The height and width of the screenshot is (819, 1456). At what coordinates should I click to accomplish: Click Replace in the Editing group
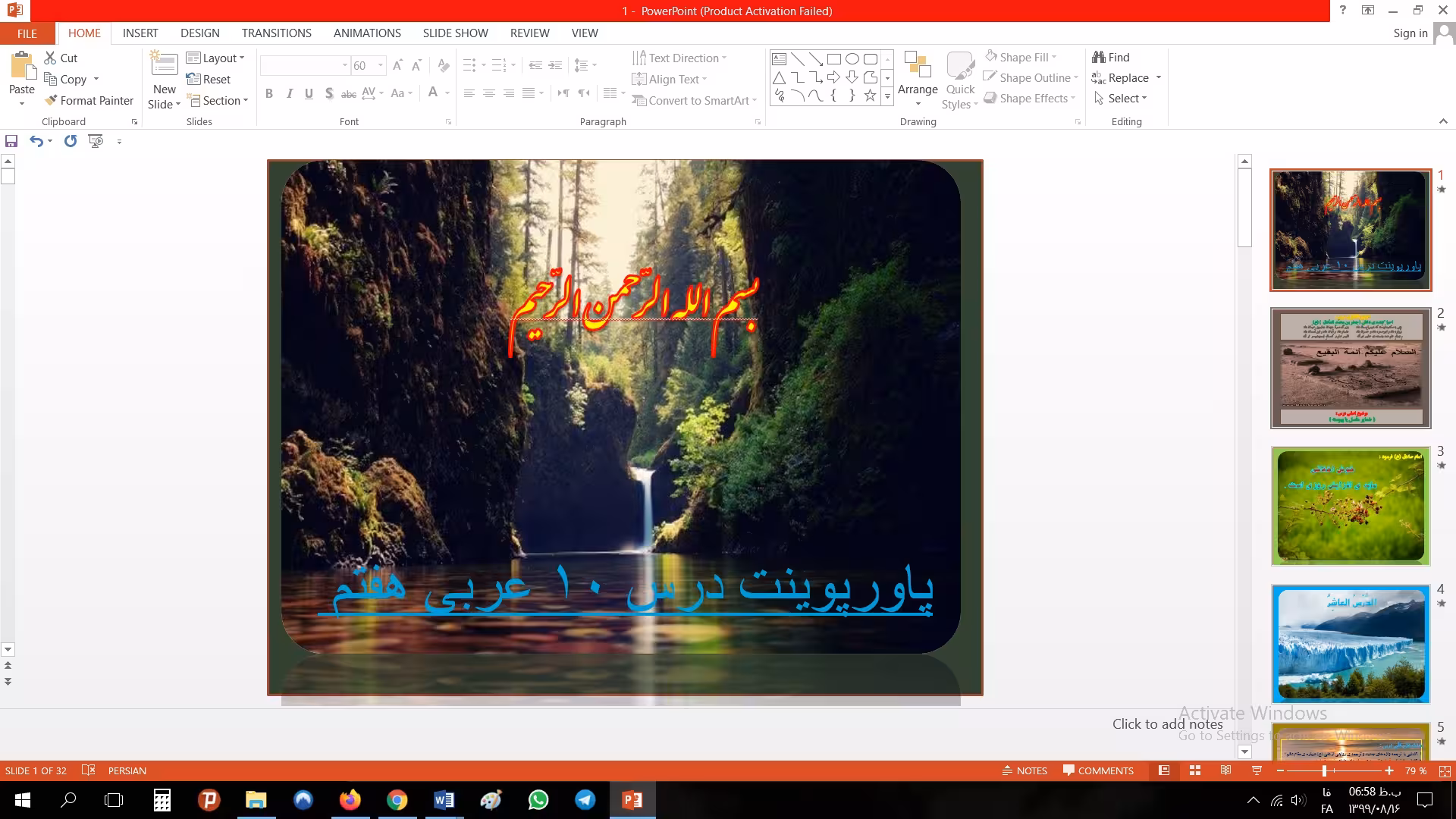1128,78
